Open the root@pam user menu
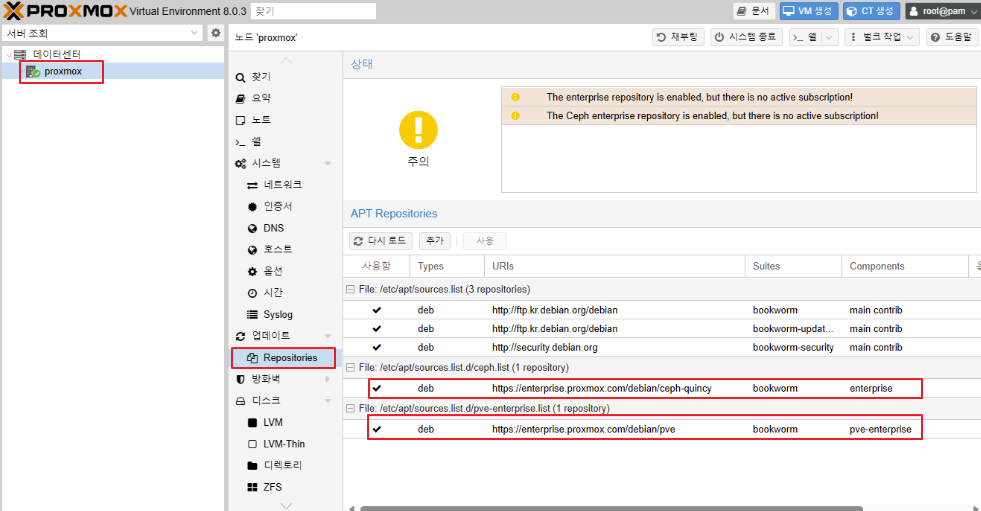Screen dimensions: 981x511 943,11
